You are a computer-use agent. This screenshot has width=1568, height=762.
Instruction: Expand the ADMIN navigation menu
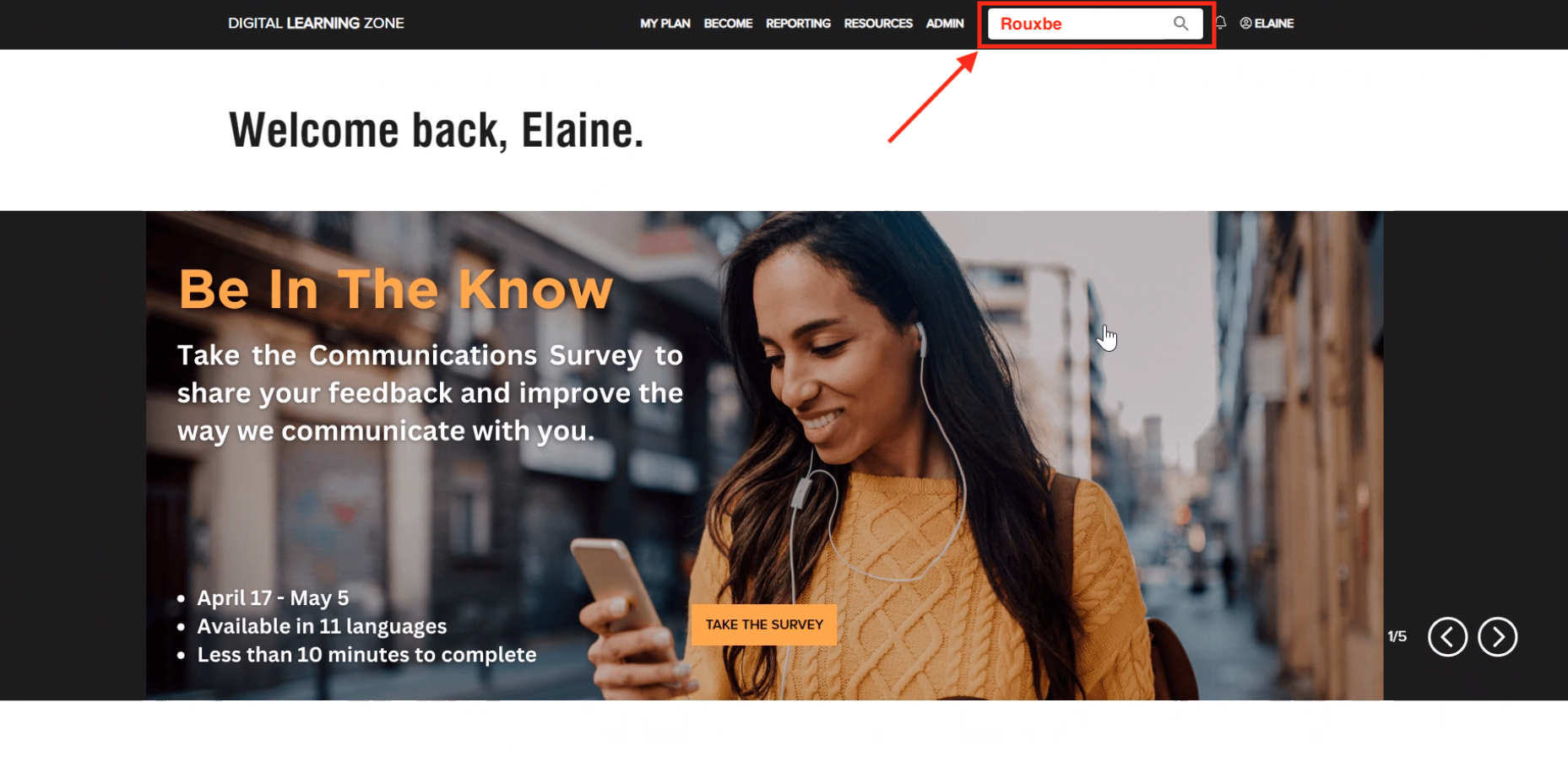click(945, 24)
